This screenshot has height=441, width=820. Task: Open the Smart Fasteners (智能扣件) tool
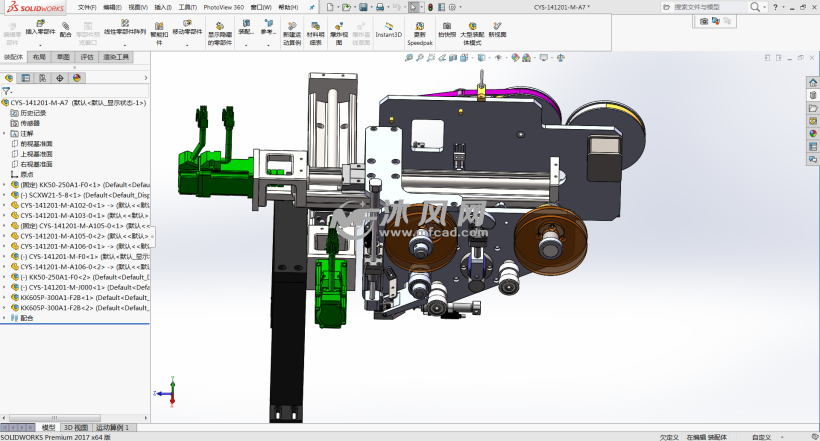(x=159, y=27)
